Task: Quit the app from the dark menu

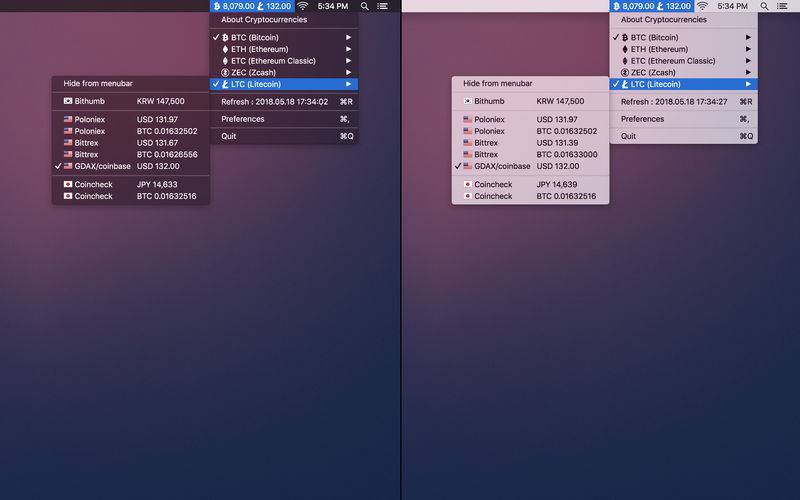Action: 284,136
